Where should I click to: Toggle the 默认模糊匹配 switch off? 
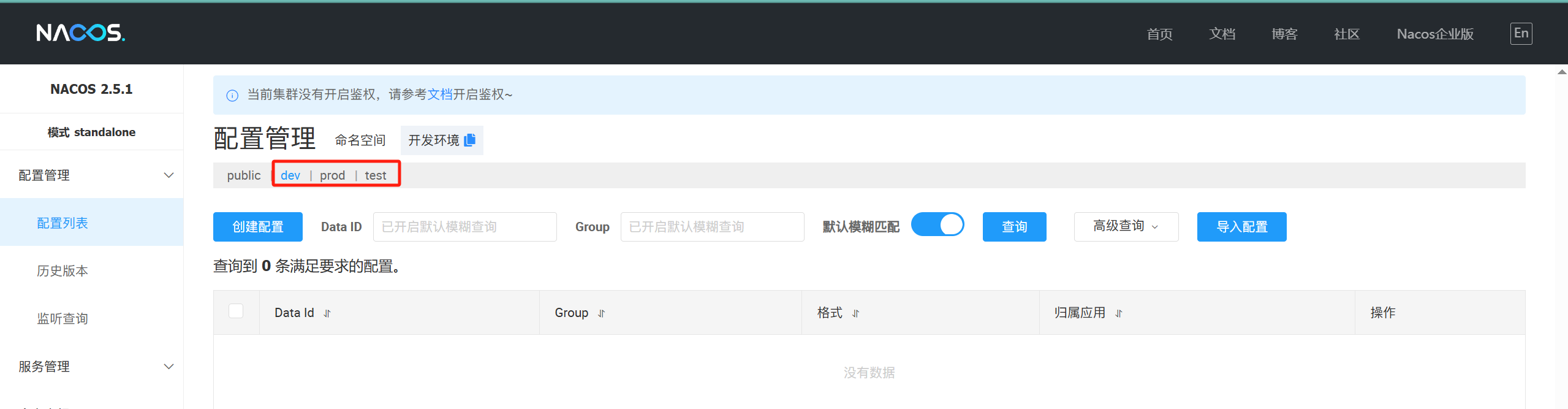(x=937, y=225)
